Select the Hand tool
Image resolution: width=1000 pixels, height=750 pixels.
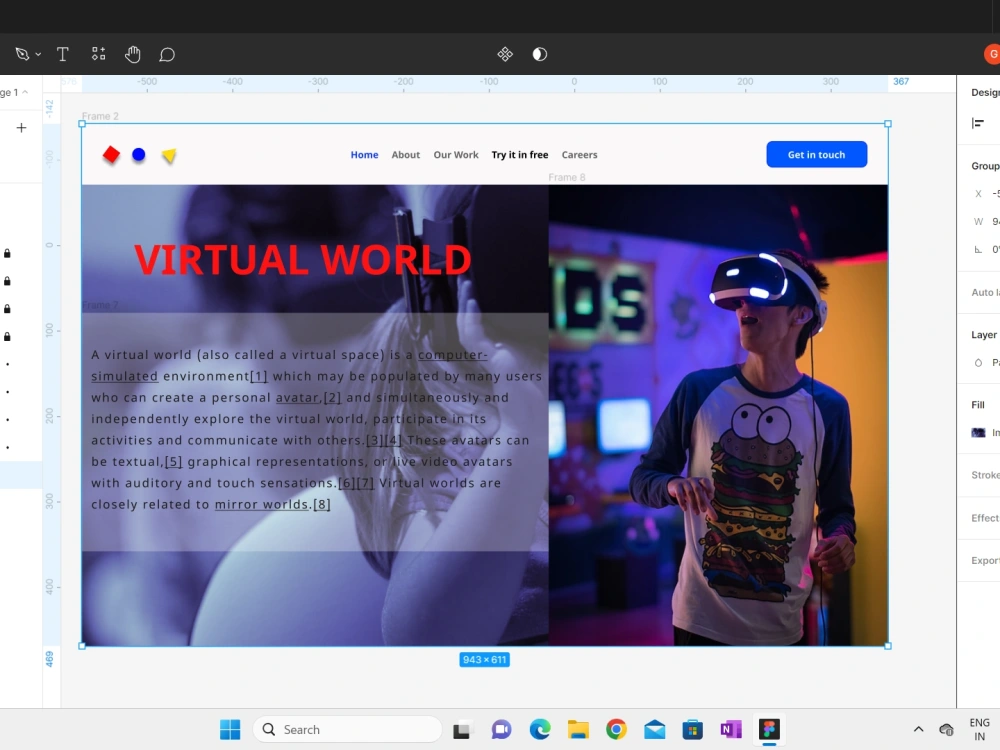point(132,54)
